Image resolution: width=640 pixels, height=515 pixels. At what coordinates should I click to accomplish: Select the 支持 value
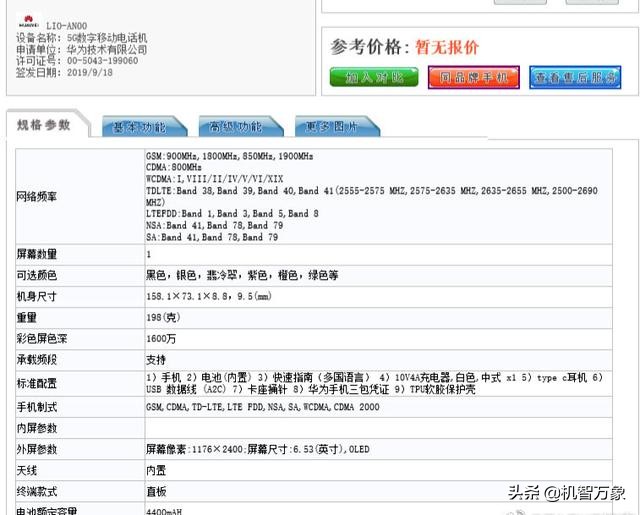156,360
